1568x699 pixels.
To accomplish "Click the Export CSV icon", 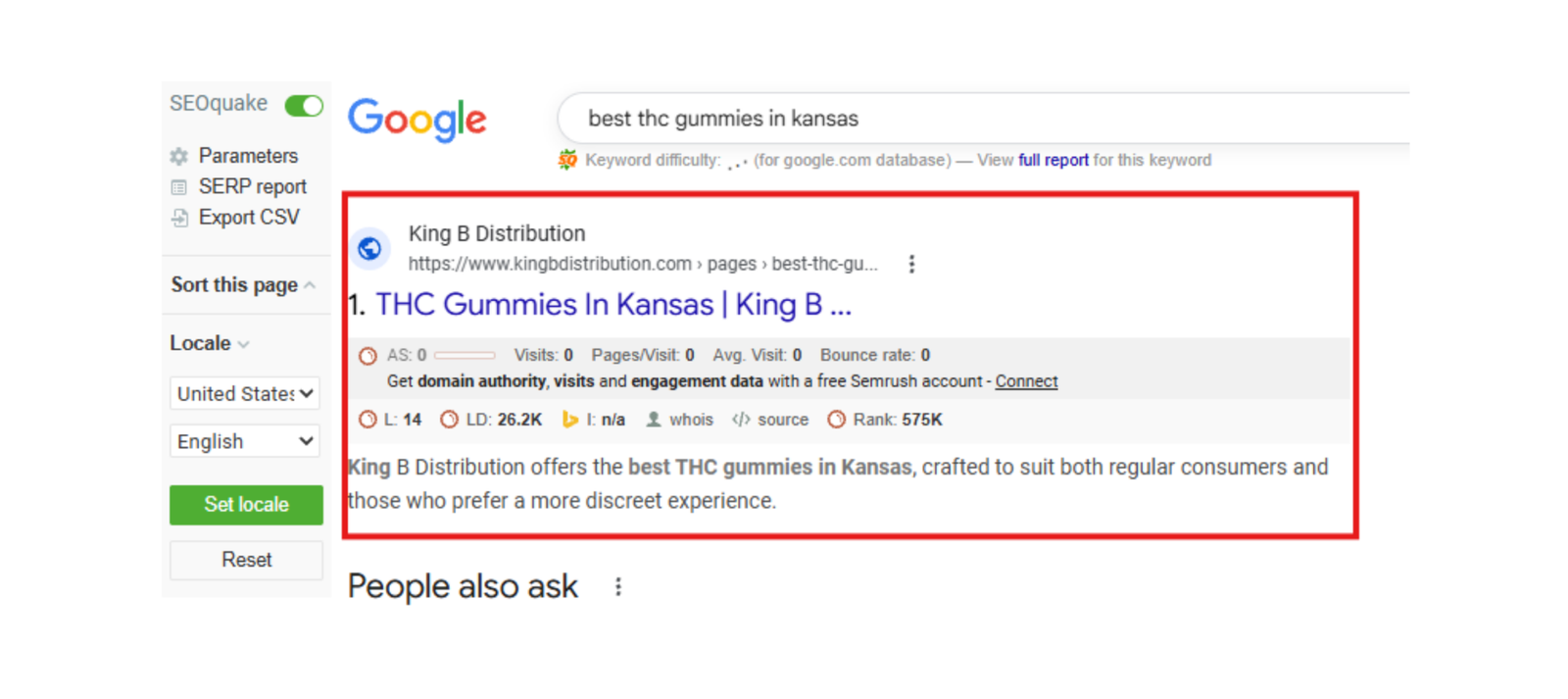I will pyautogui.click(x=179, y=218).
